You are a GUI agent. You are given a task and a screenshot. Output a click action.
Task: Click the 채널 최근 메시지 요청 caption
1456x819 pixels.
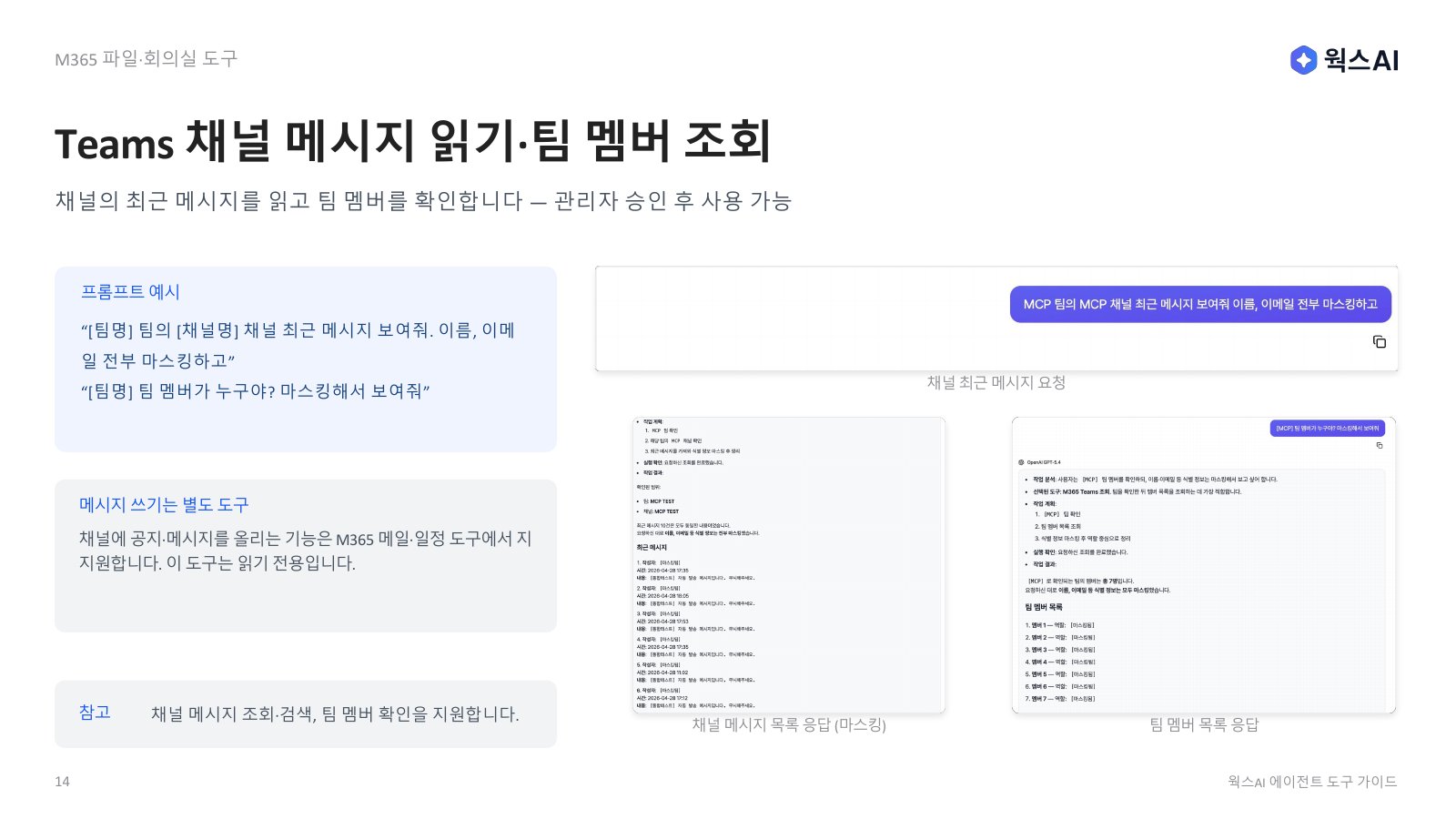996,382
